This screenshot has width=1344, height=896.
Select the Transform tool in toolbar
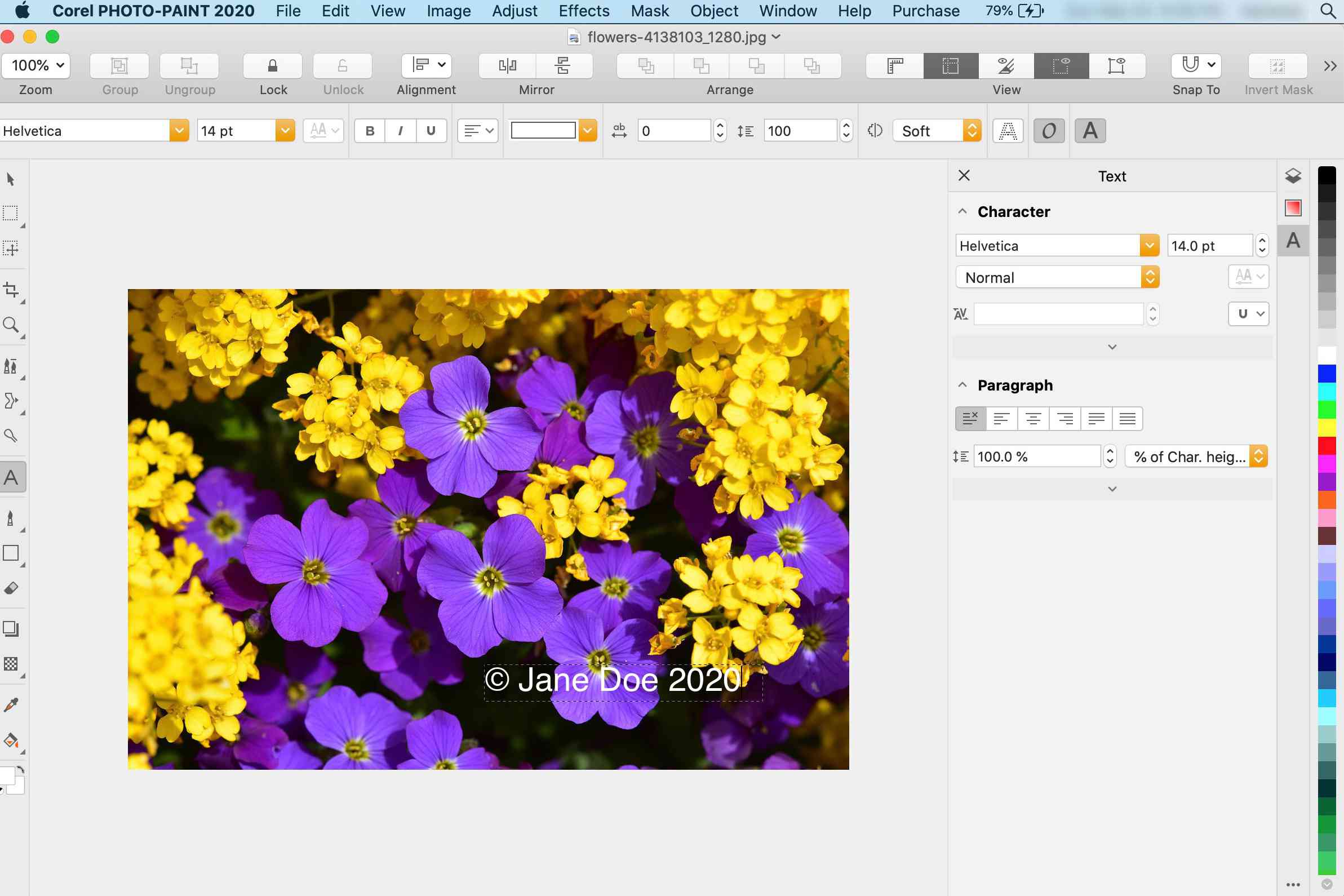click(x=13, y=248)
